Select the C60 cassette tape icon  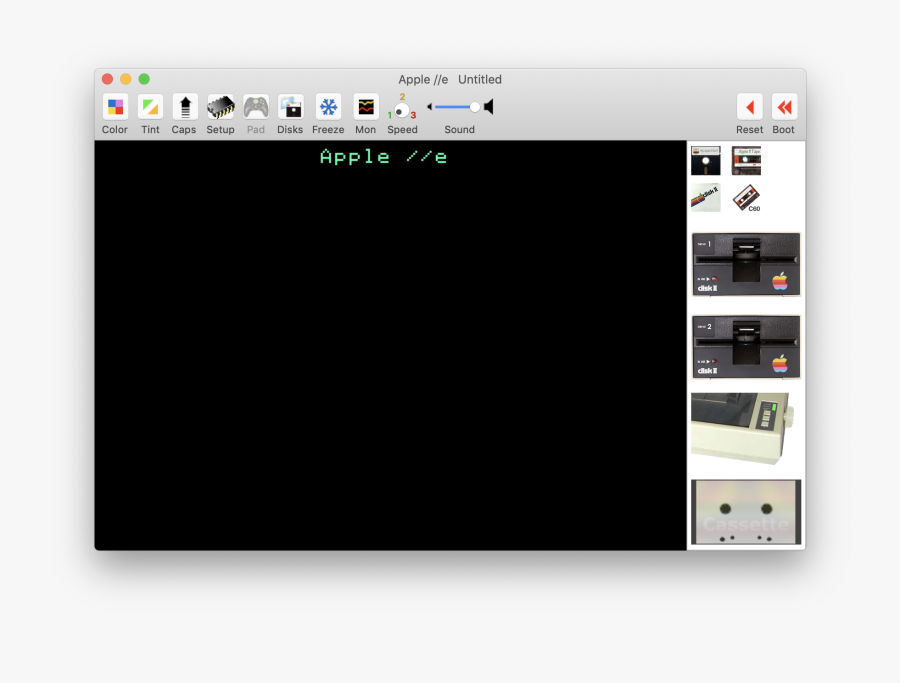tap(746, 198)
